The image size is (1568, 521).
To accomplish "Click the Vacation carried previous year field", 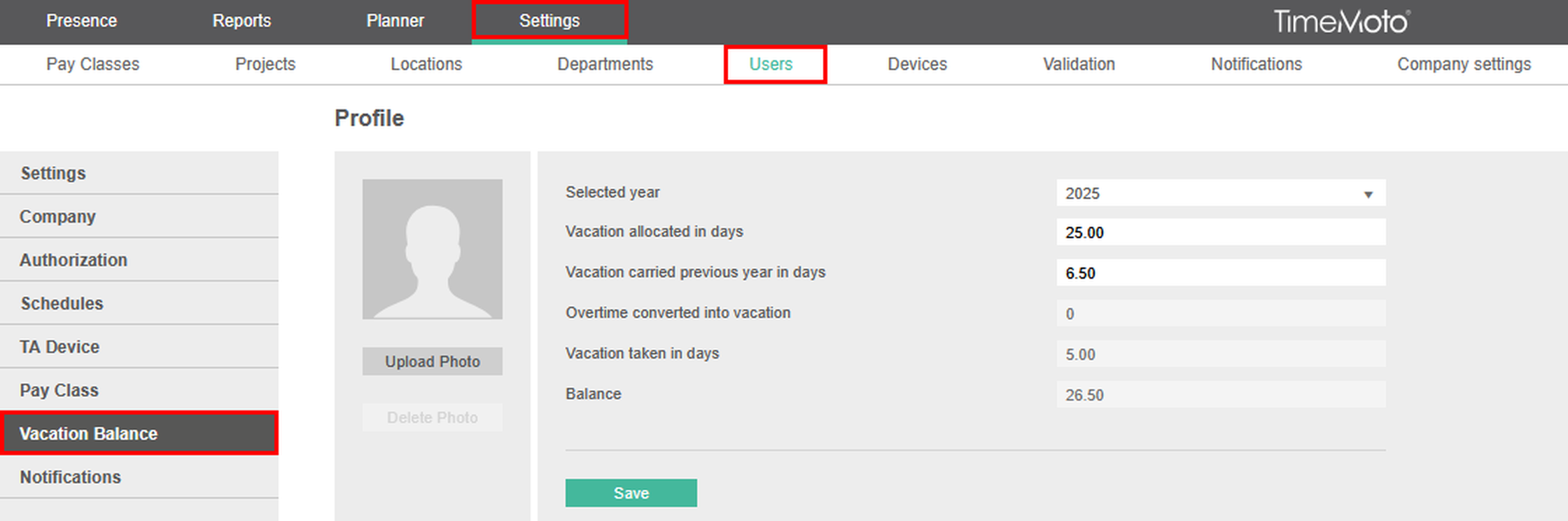I will [x=1220, y=273].
